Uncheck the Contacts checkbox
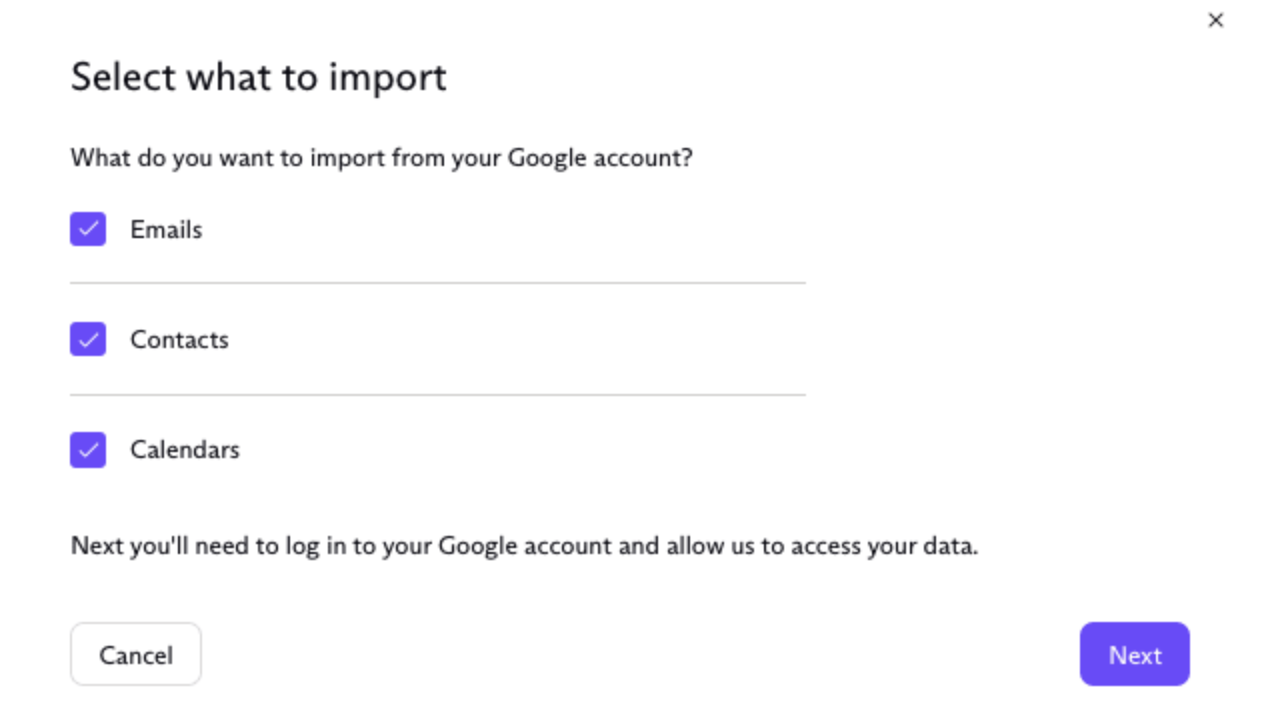 coord(88,339)
